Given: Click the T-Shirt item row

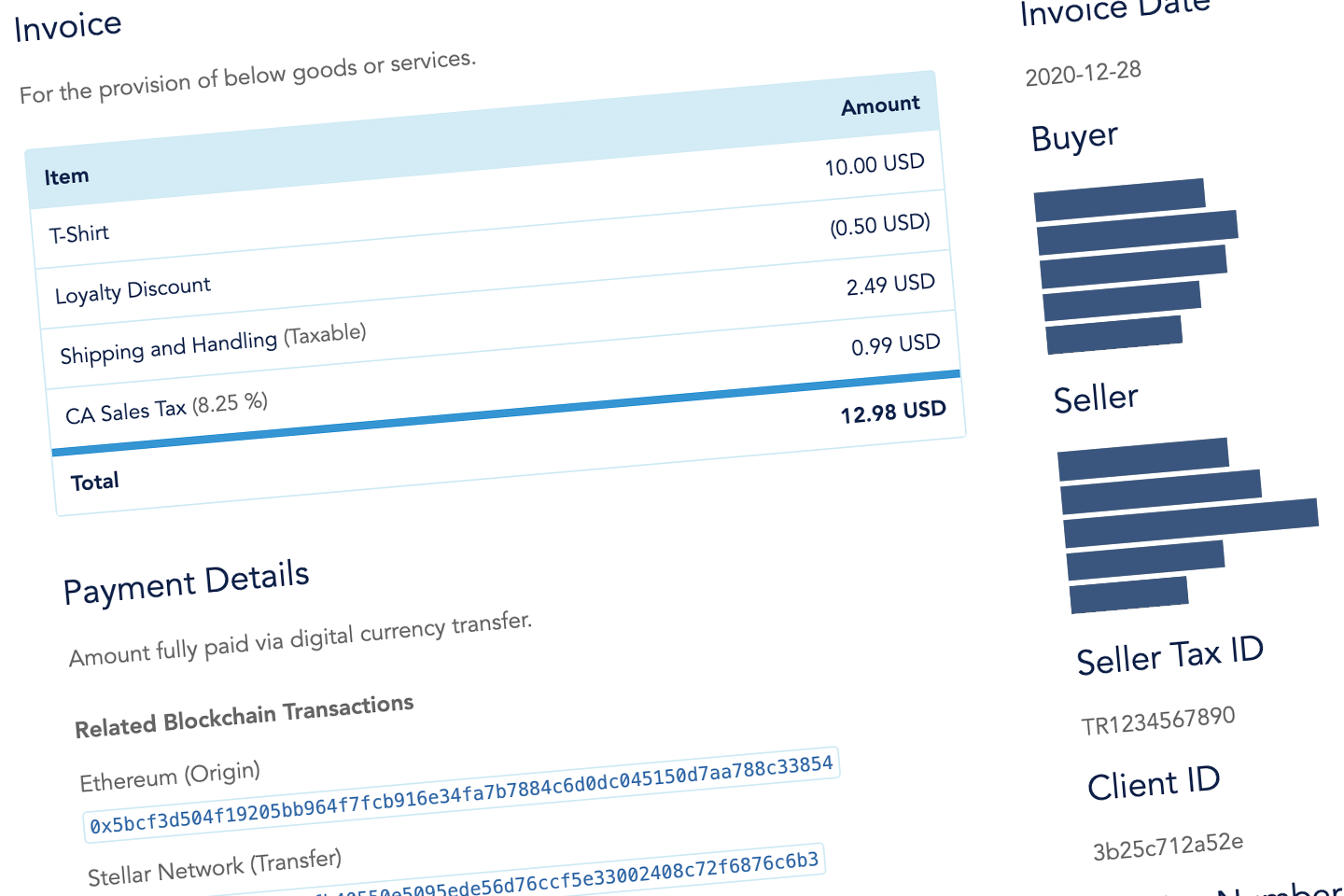Looking at the screenshot, I should tap(79, 233).
